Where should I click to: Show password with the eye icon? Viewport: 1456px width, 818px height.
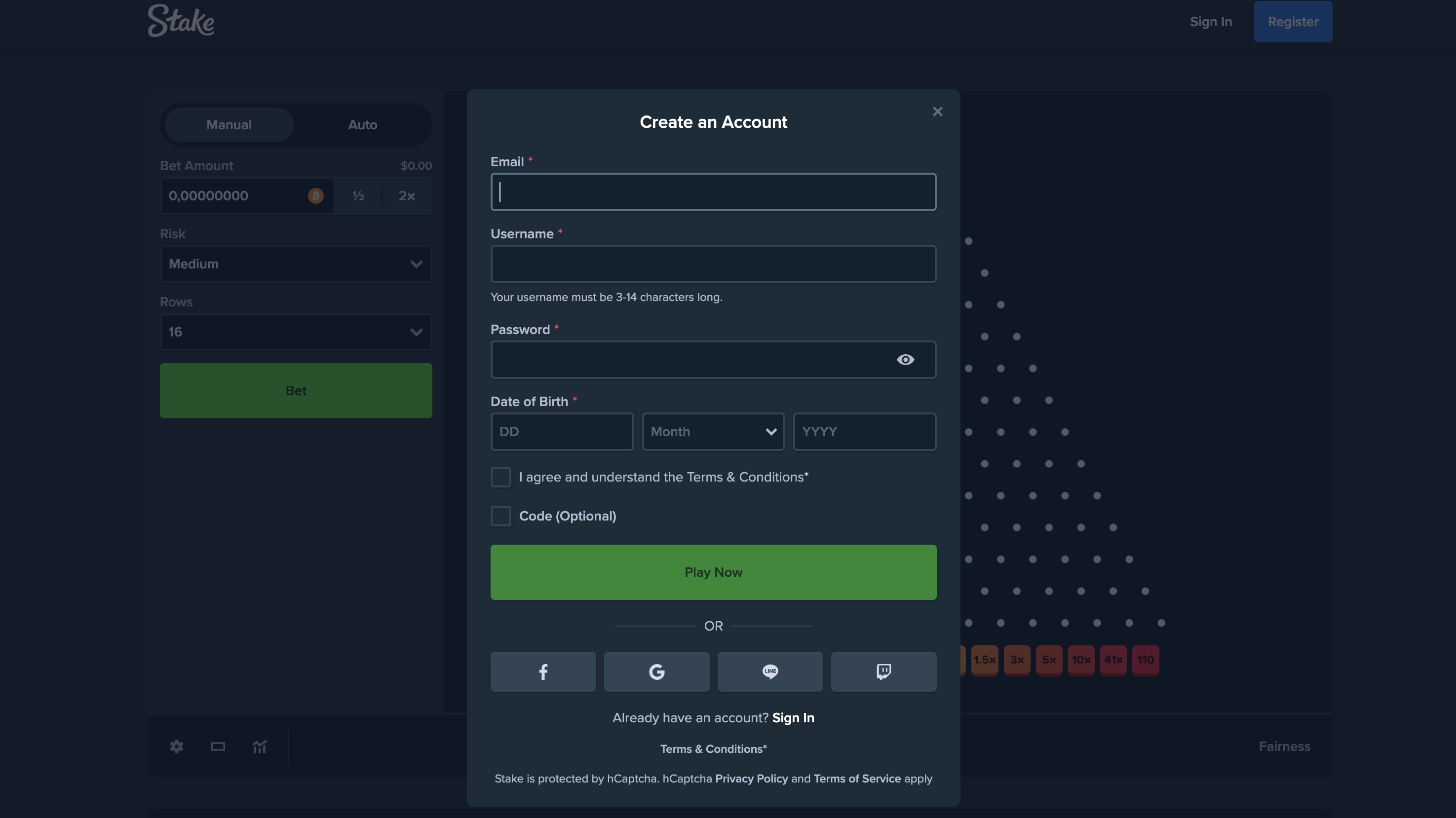(905, 360)
